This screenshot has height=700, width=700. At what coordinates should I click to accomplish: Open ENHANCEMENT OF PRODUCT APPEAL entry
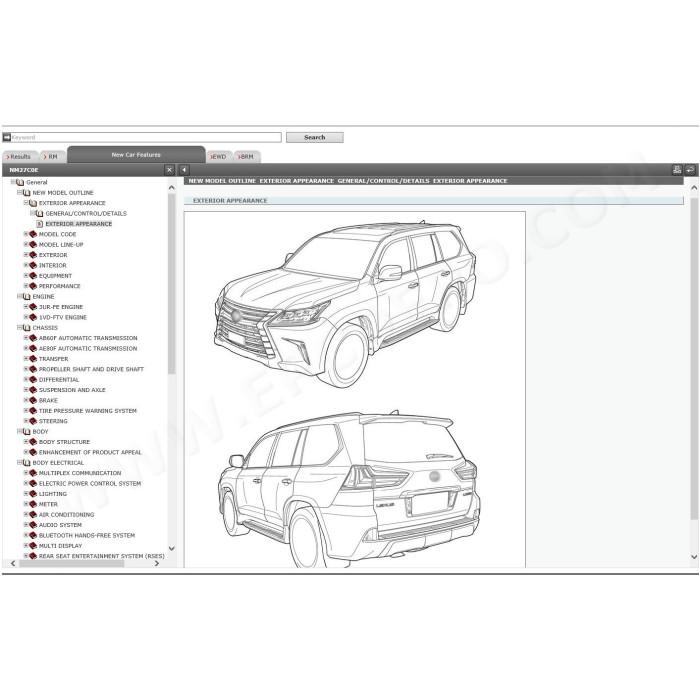[90, 452]
